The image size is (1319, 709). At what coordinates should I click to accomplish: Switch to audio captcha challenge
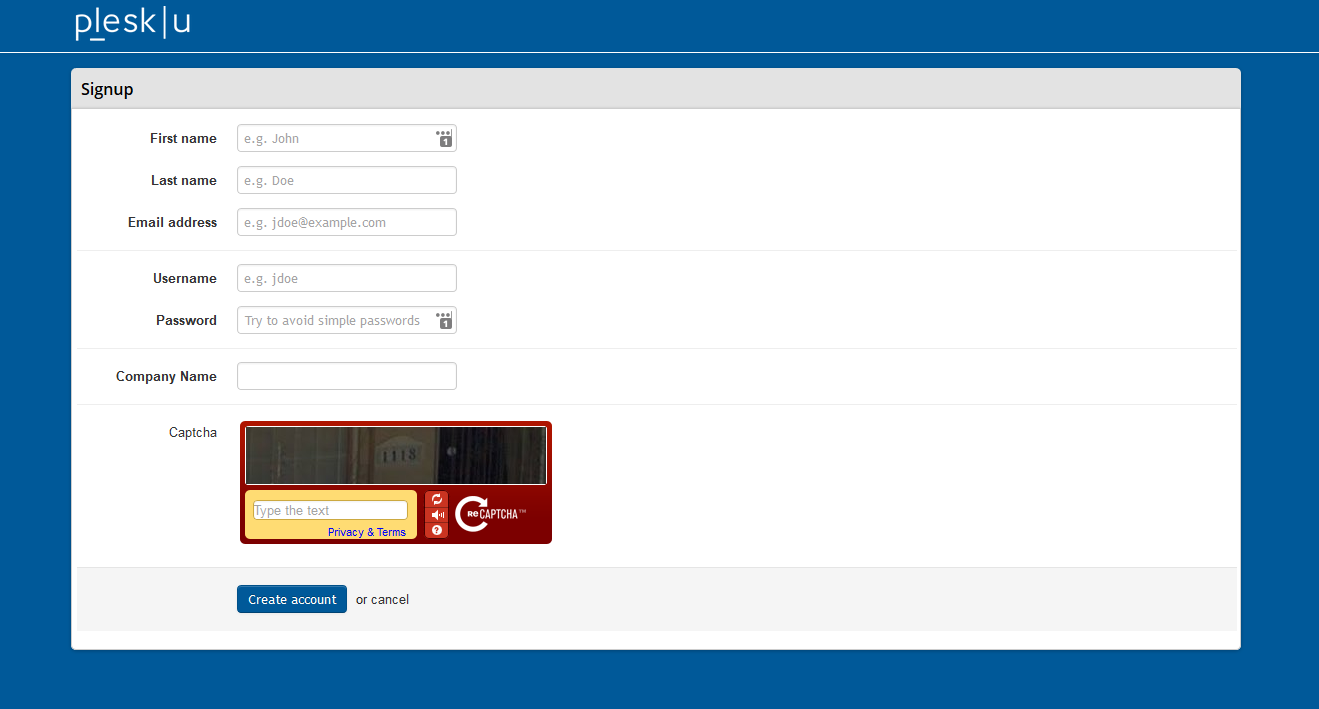point(437,515)
